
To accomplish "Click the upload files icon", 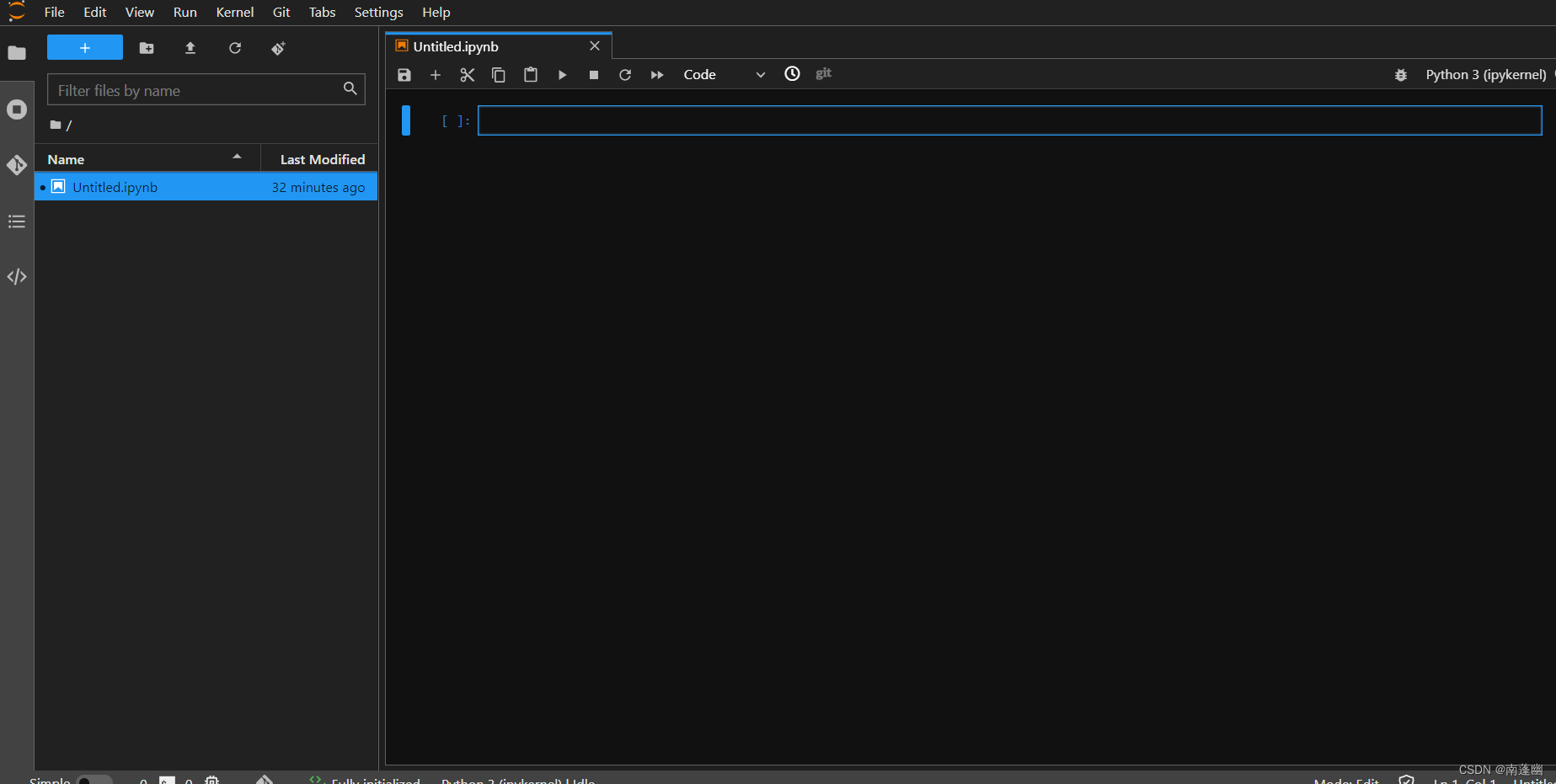I will (x=190, y=48).
